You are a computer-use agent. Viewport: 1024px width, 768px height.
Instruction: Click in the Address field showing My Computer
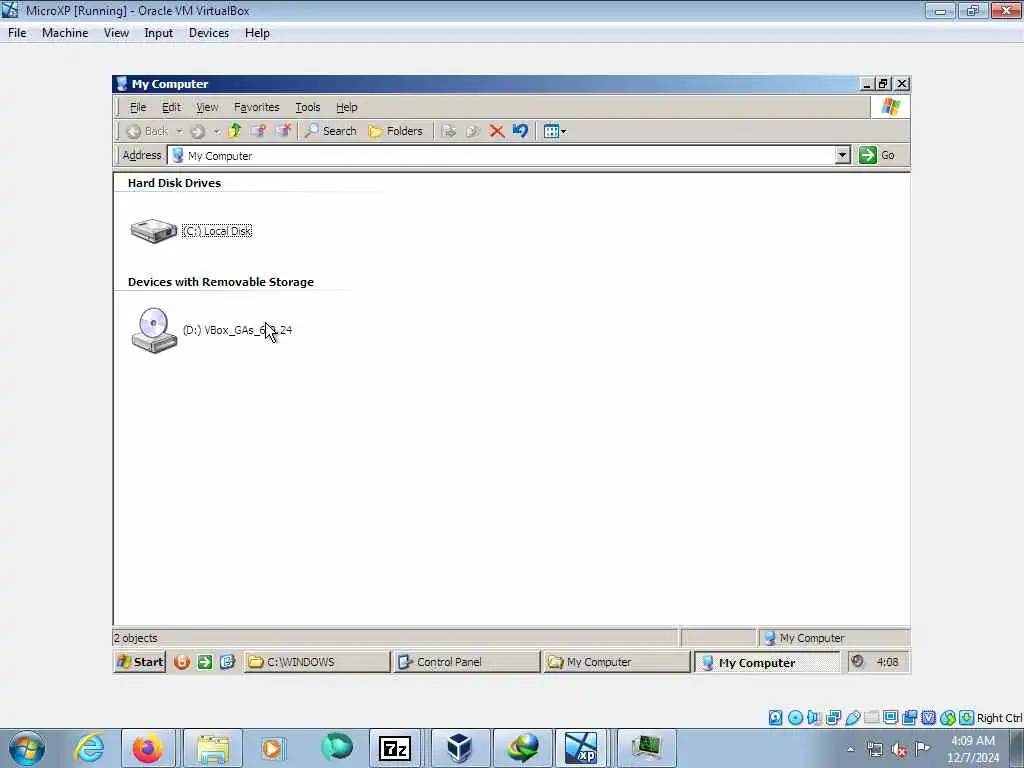(x=501, y=155)
